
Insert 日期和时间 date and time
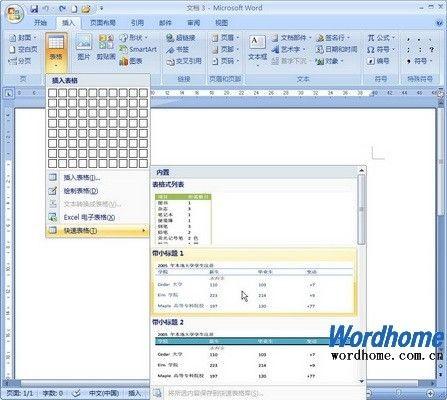336,49
